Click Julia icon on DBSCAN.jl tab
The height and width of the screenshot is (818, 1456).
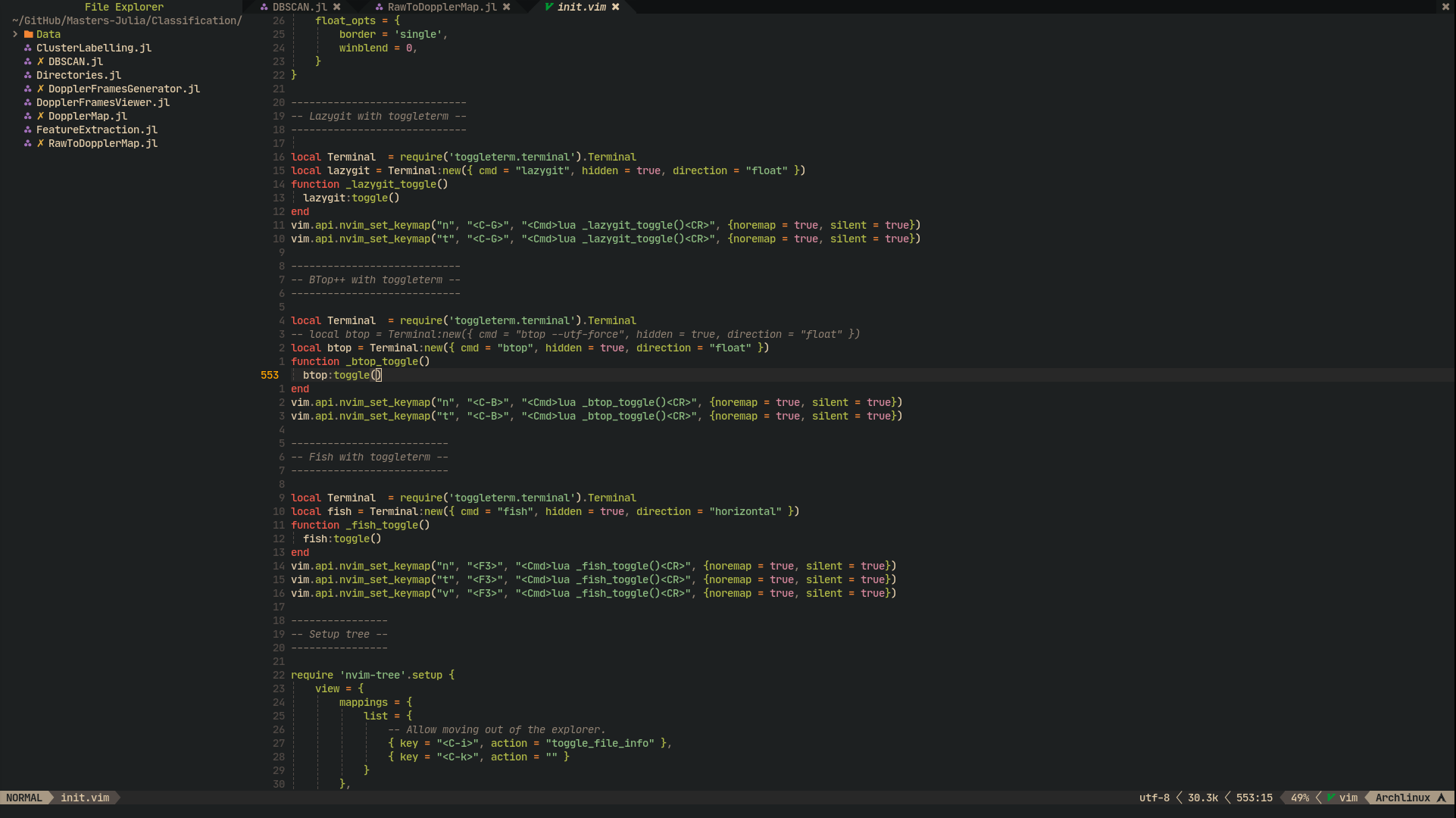(x=264, y=7)
